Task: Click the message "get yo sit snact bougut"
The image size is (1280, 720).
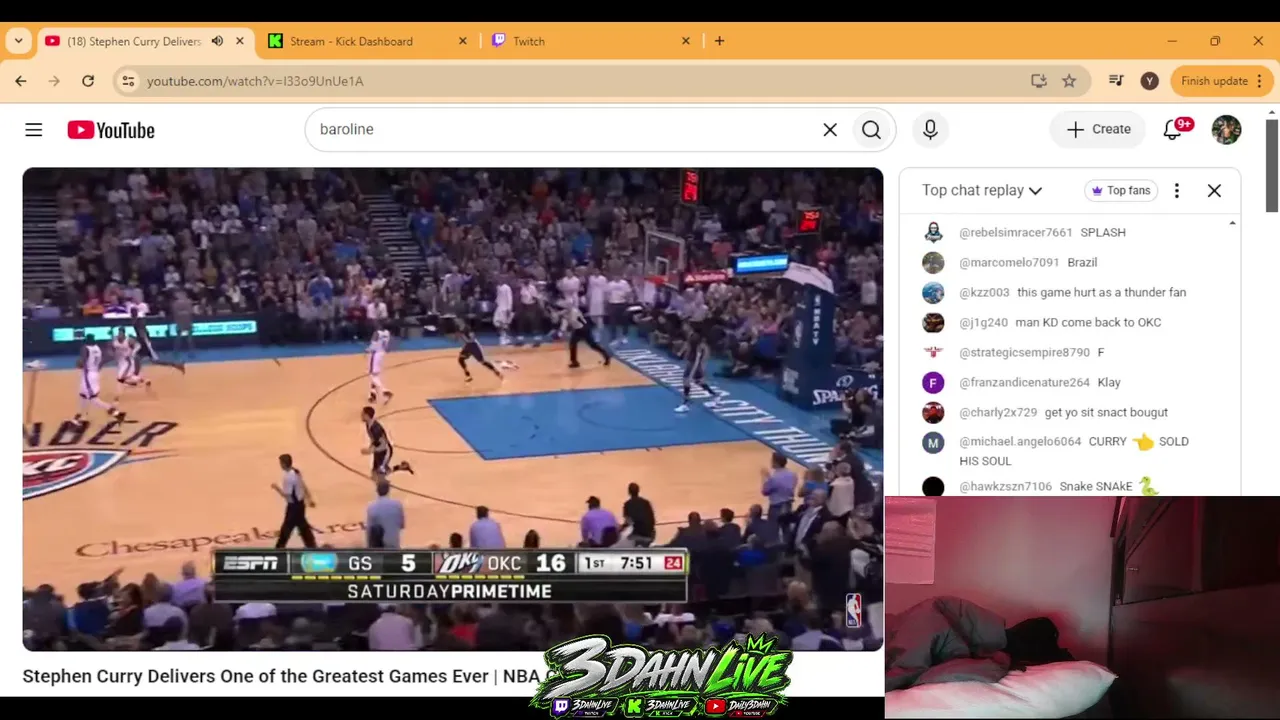Action: 1106,412
